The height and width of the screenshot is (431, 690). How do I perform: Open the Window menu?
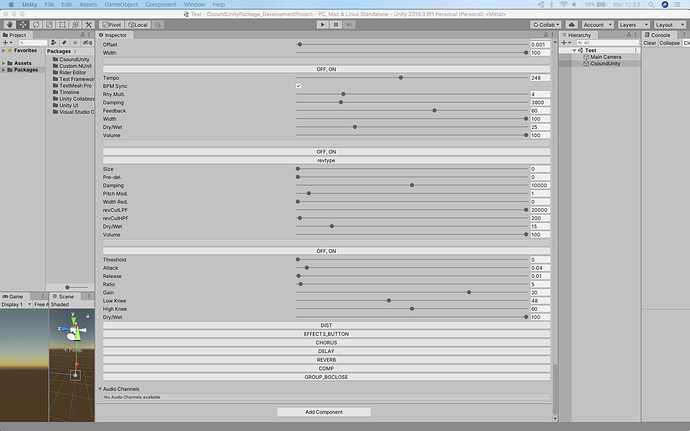coord(195,4)
